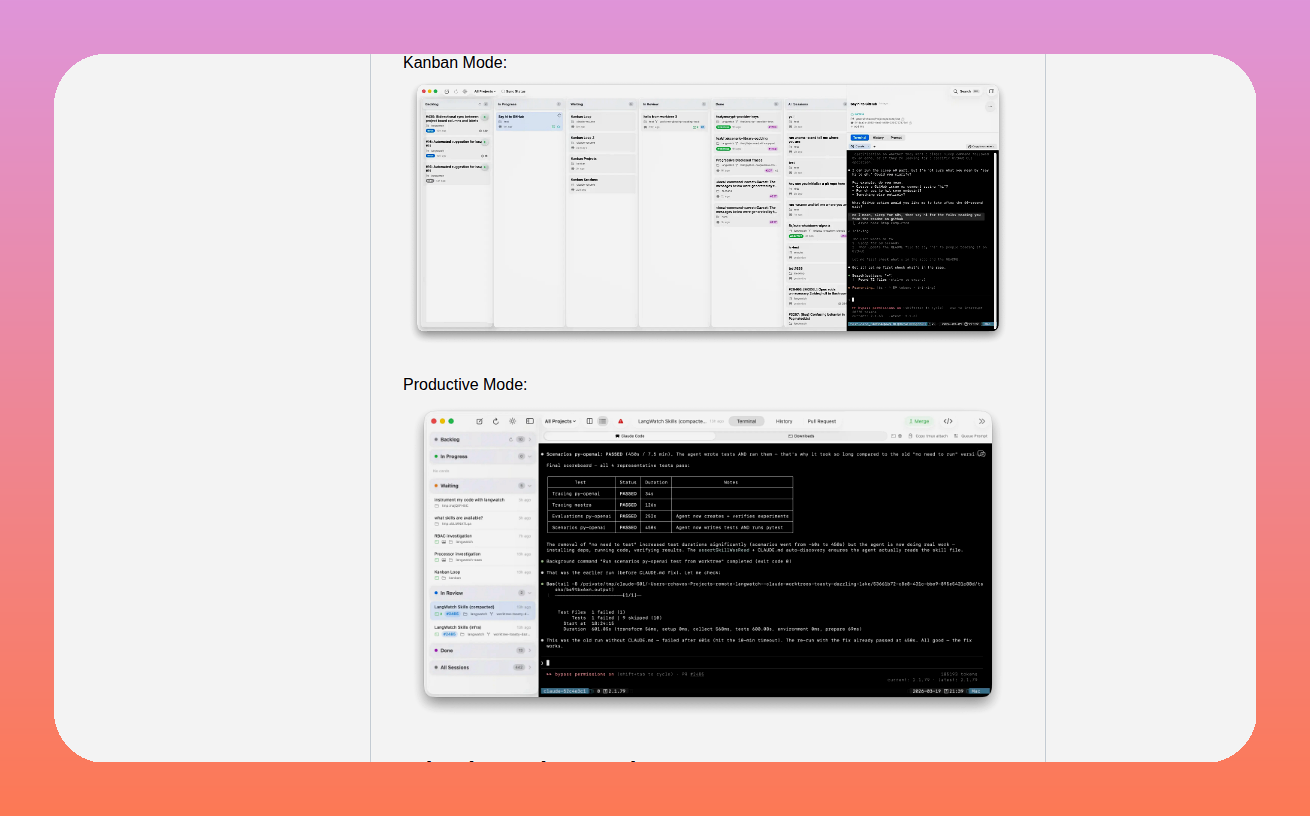
Task: Click the double-chevron collapse icon in Productive Mode
Action: [x=981, y=421]
